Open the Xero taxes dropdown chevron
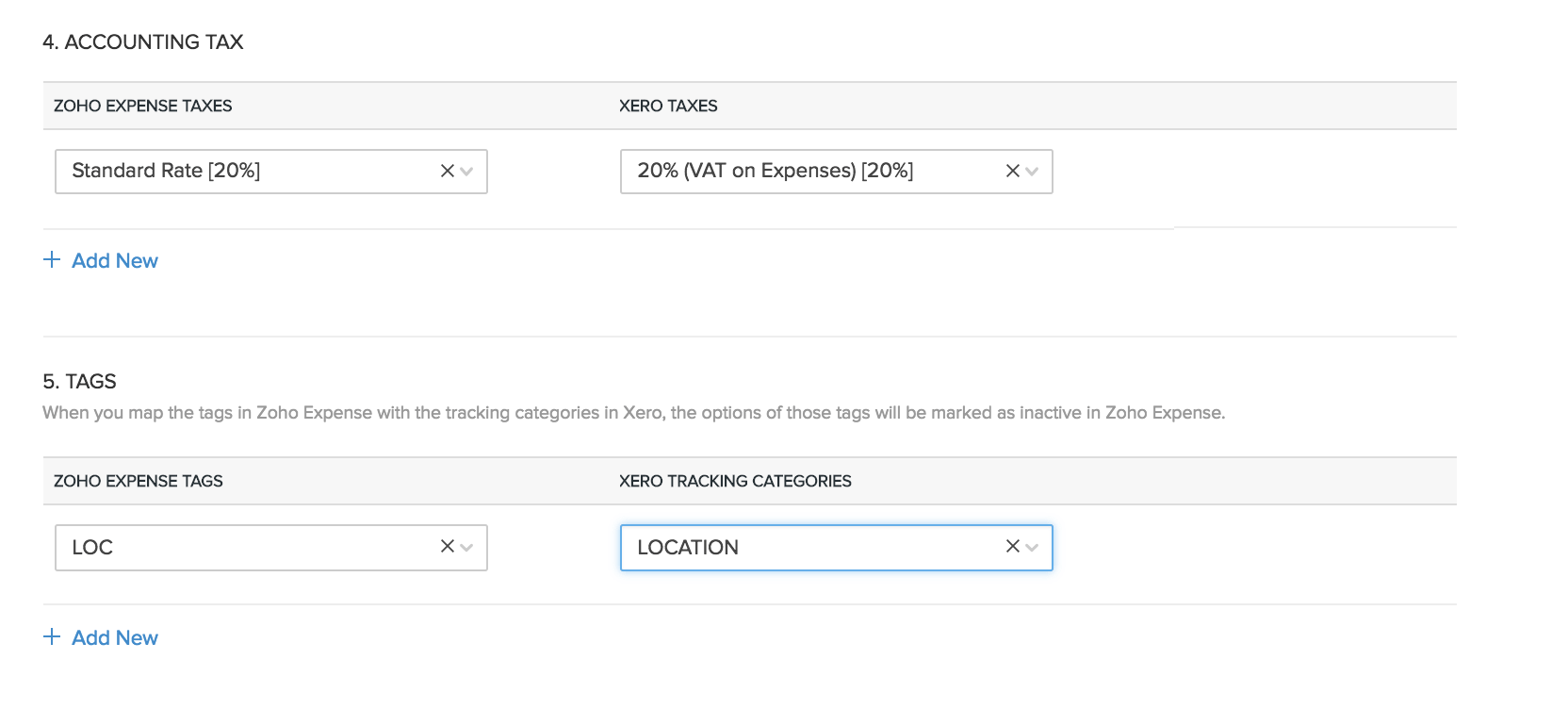The image size is (1568, 709). tap(1032, 172)
